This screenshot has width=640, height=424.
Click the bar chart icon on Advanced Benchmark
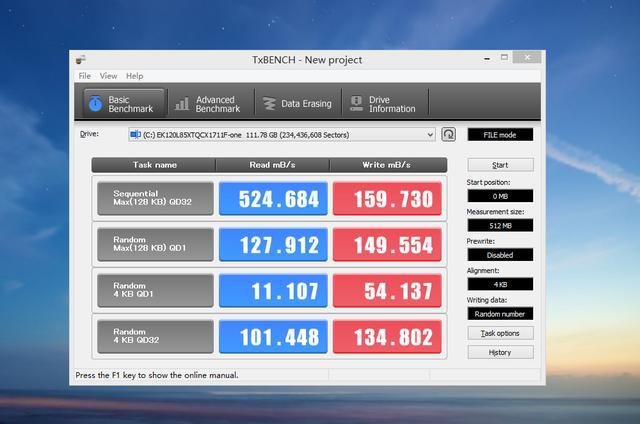click(x=182, y=104)
